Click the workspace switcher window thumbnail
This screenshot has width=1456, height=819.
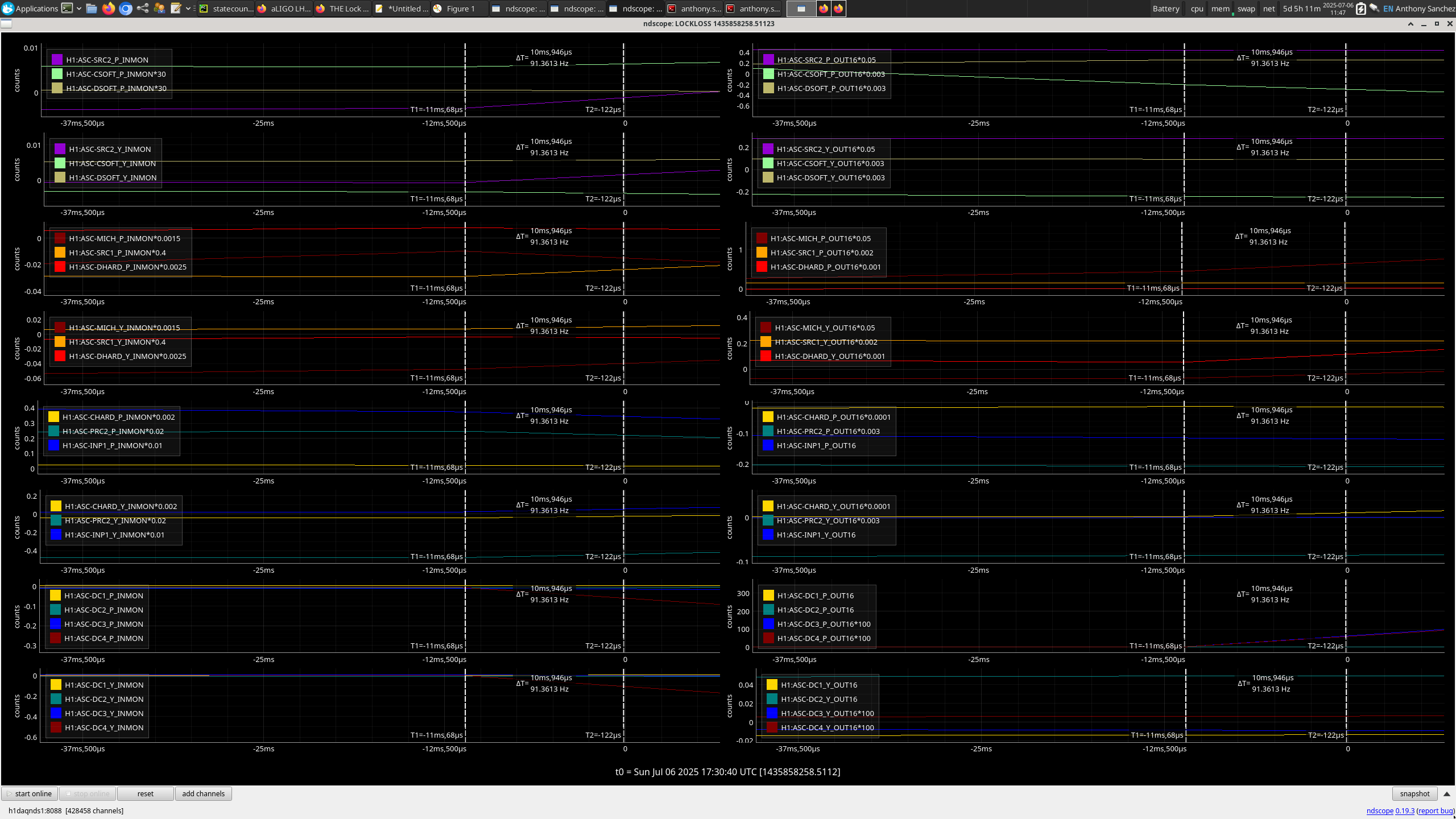pos(801,9)
